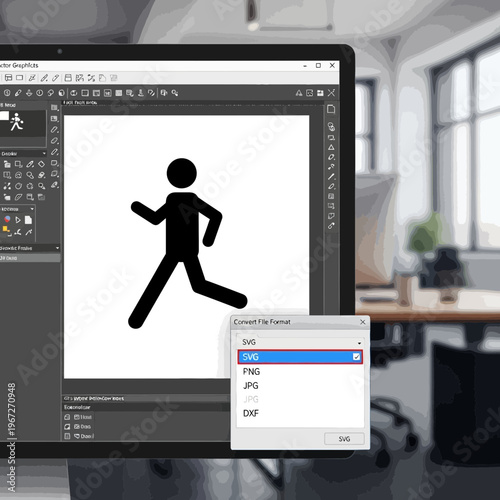Click the solid white document icon beside play triangle
This screenshot has height=500, width=500.
[28, 220]
